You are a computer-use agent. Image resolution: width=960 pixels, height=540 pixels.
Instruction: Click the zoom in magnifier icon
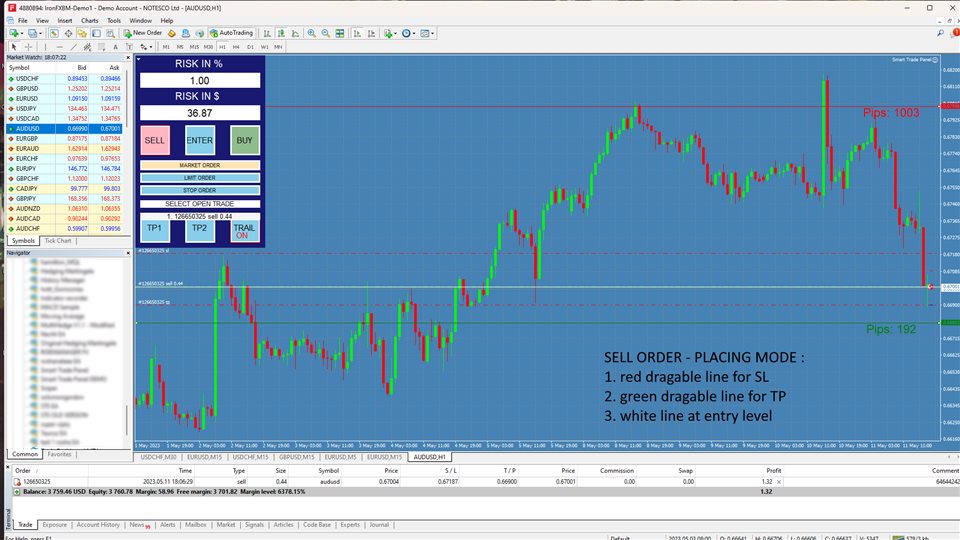pos(311,33)
